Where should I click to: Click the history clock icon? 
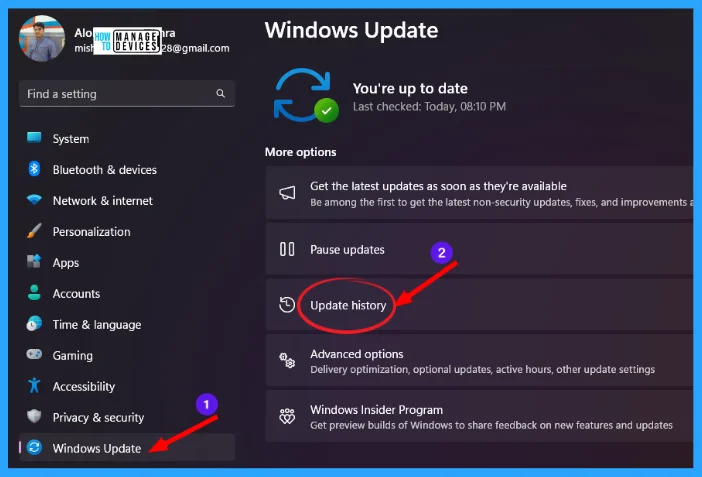coord(287,305)
